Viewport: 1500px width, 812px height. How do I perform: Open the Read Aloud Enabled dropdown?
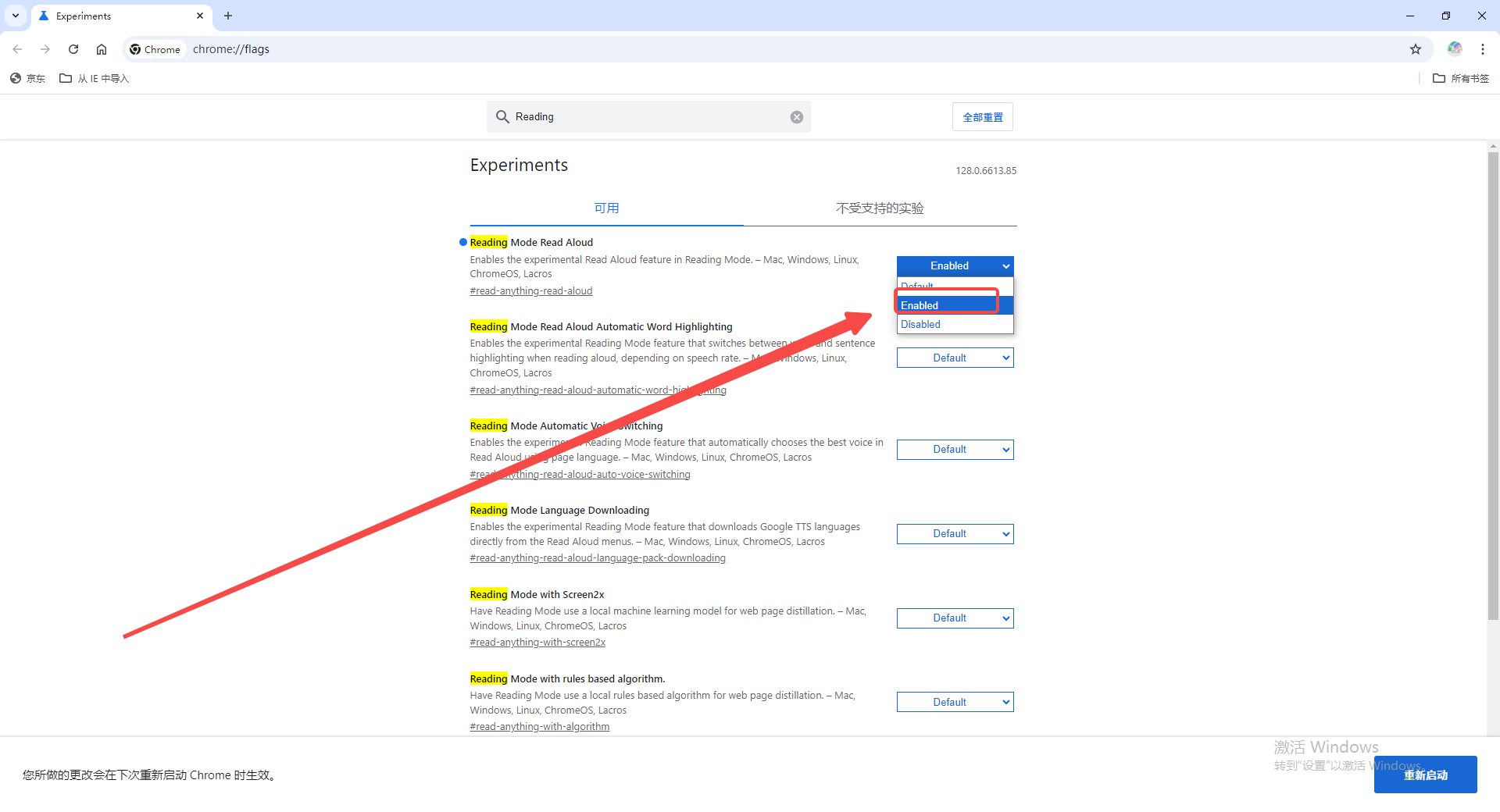pos(955,266)
